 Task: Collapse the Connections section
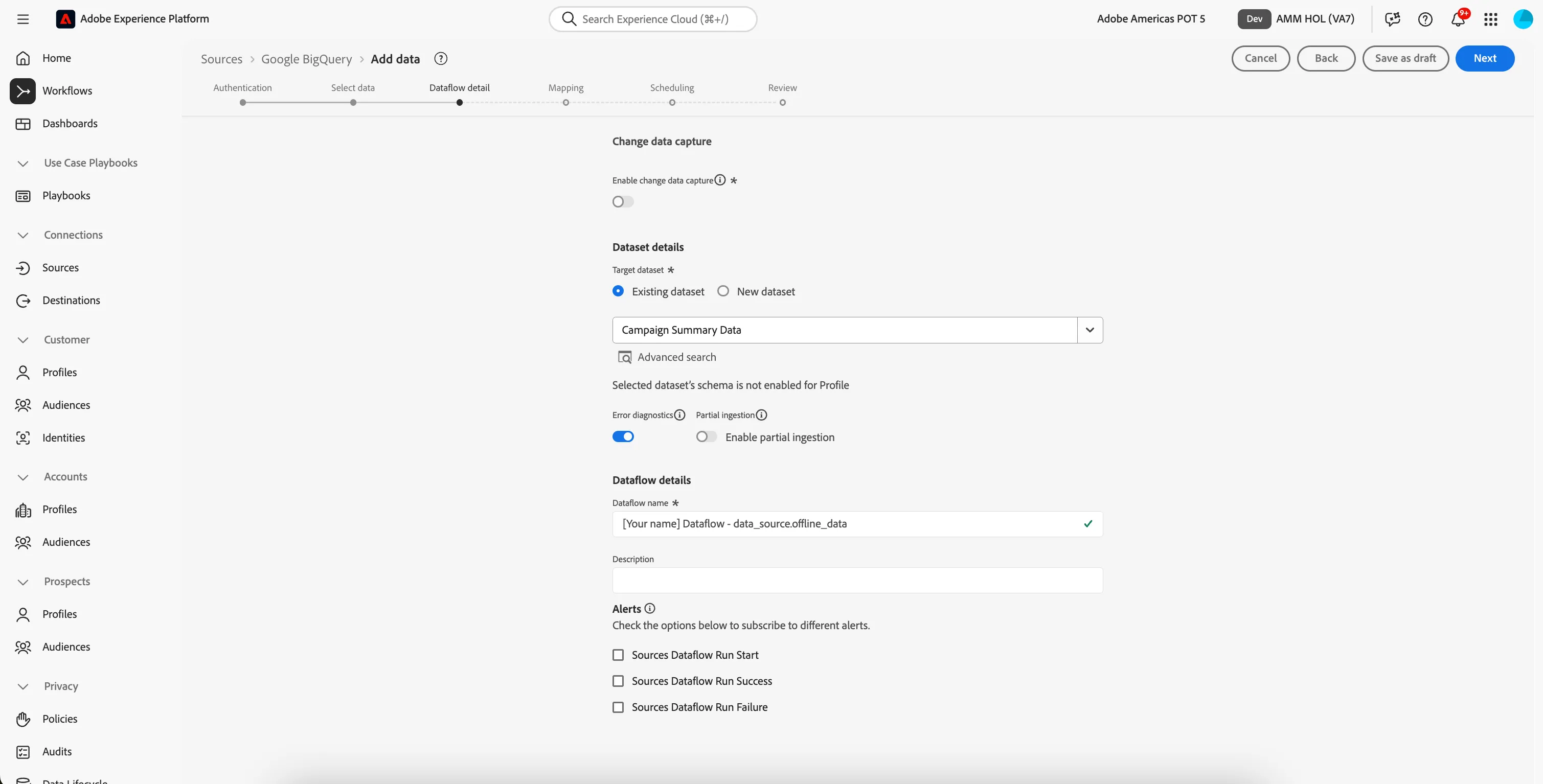pyautogui.click(x=23, y=236)
